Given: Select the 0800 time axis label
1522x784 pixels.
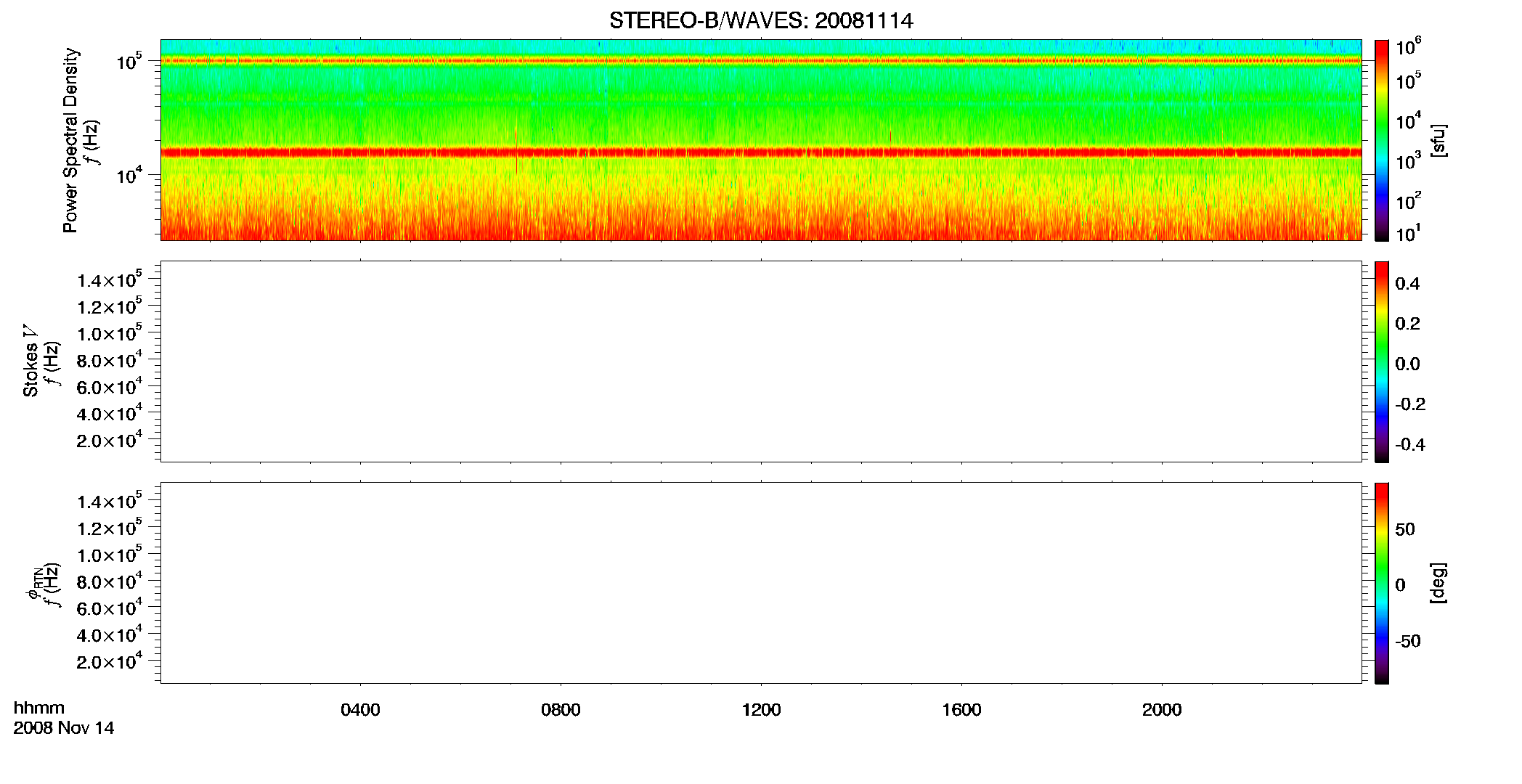Looking at the screenshot, I should pos(561,710).
